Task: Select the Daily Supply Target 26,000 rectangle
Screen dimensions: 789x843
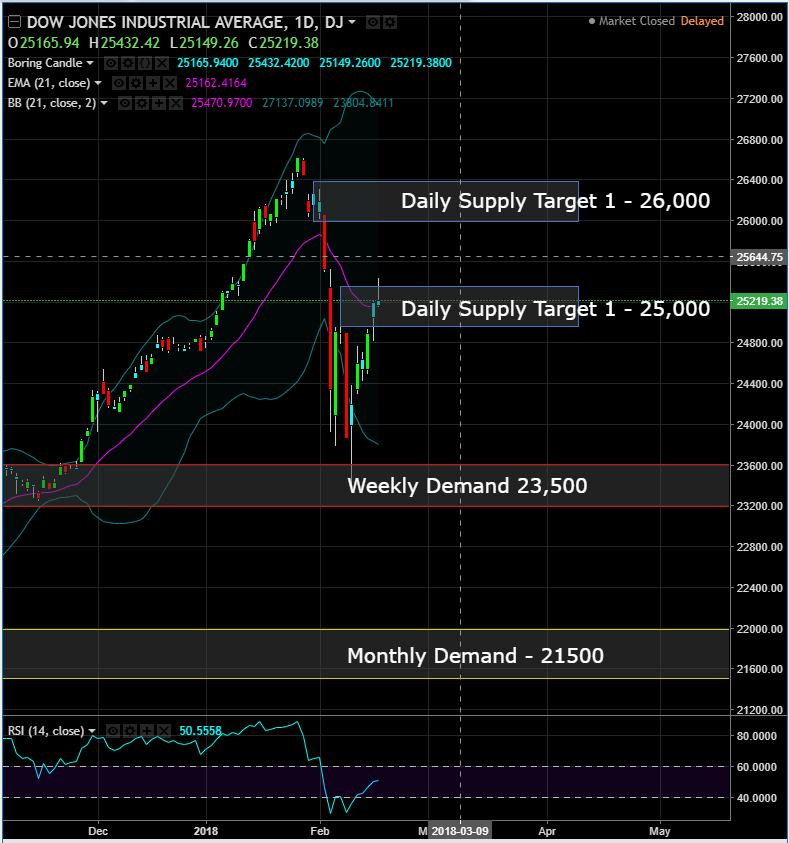Action: coord(446,201)
